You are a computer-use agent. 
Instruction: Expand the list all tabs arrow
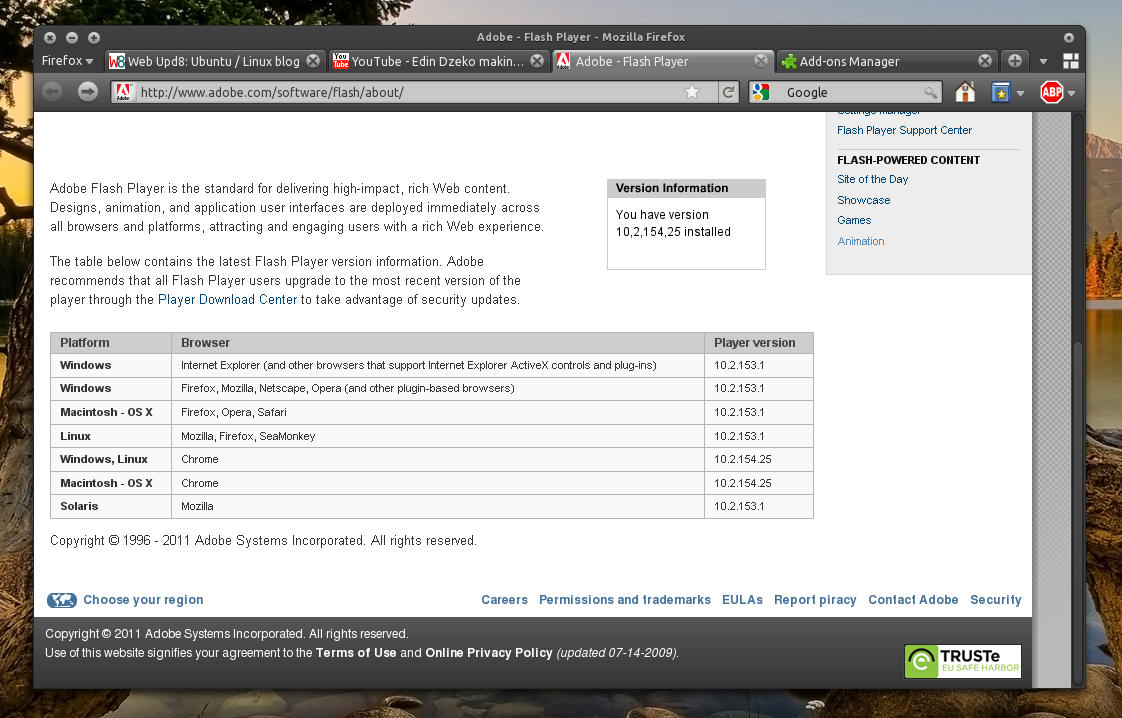pos(1043,62)
